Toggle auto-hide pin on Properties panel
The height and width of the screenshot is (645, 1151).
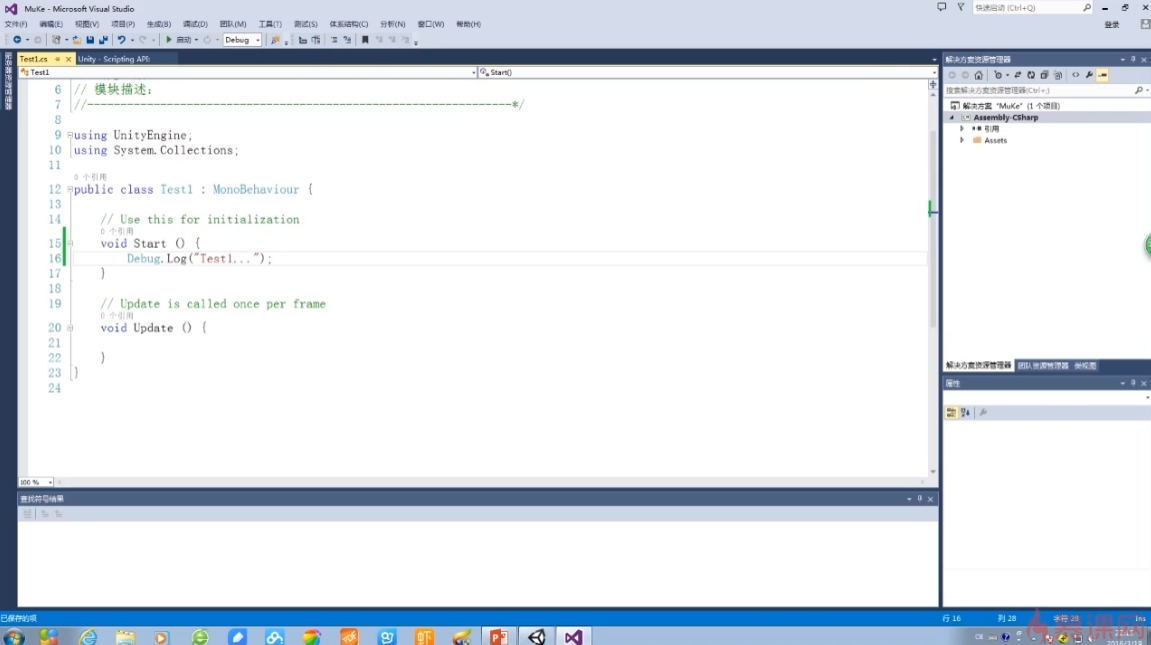coord(1133,383)
